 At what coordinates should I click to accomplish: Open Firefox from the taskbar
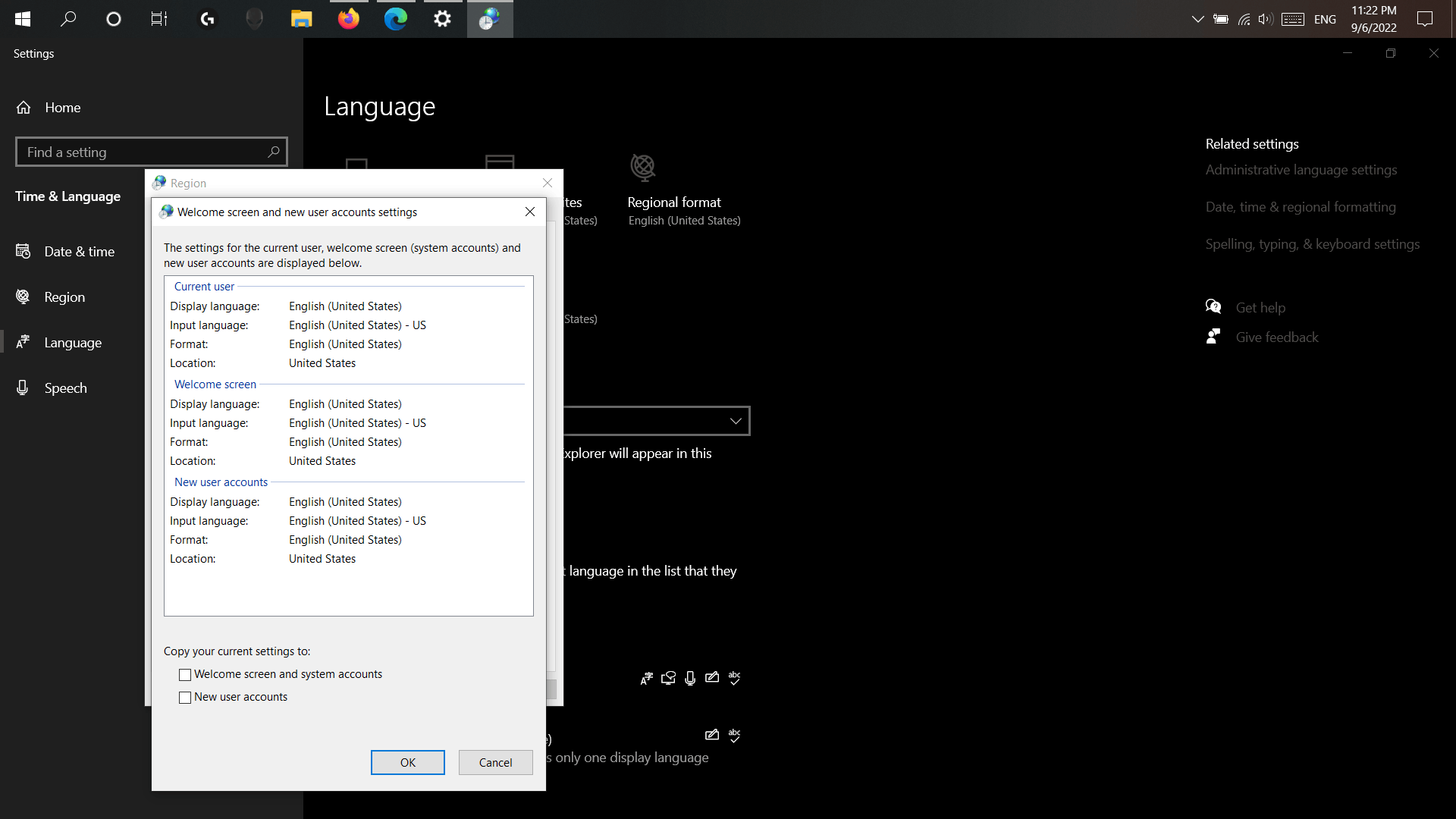pos(349,19)
